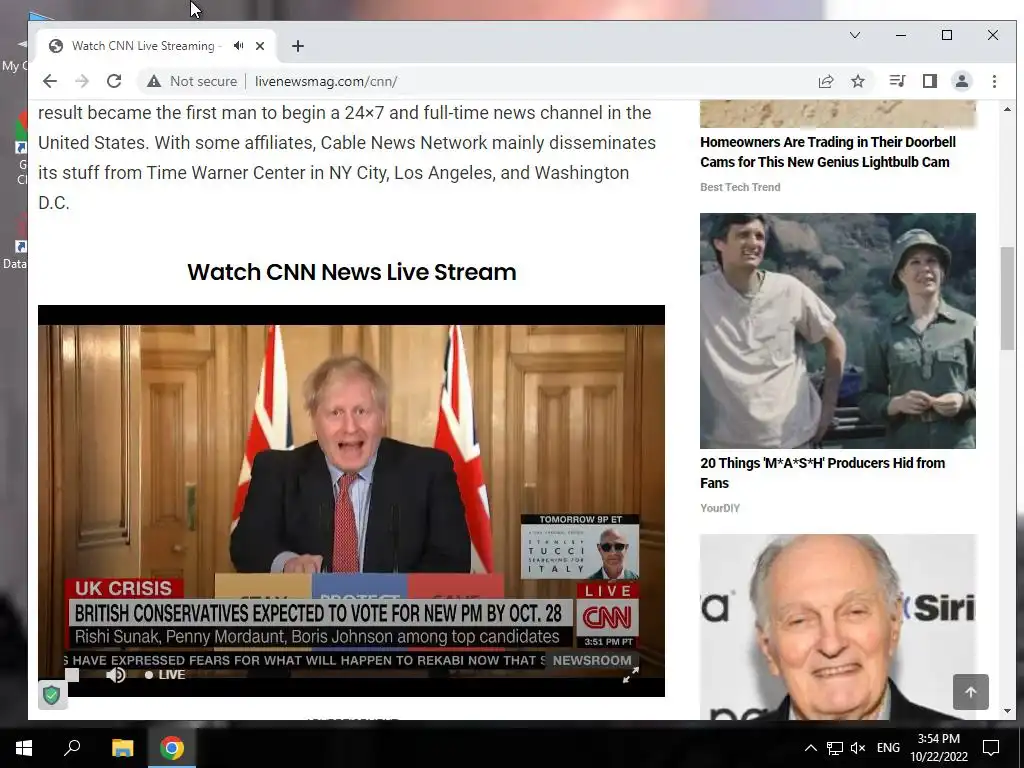Image resolution: width=1024 pixels, height=768 pixels.
Task: Click the scroll-to-top arrow button
Action: [970, 692]
